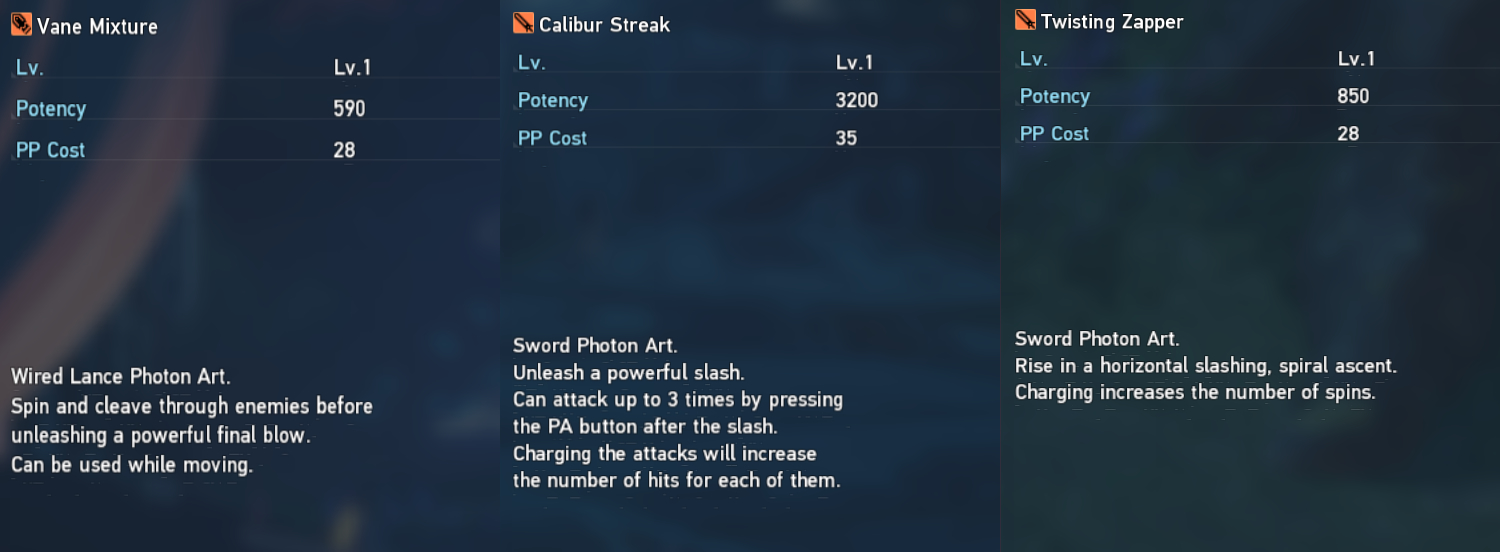
Task: Click Twisting Zapper's PP Cost label
Action: [x=1054, y=134]
